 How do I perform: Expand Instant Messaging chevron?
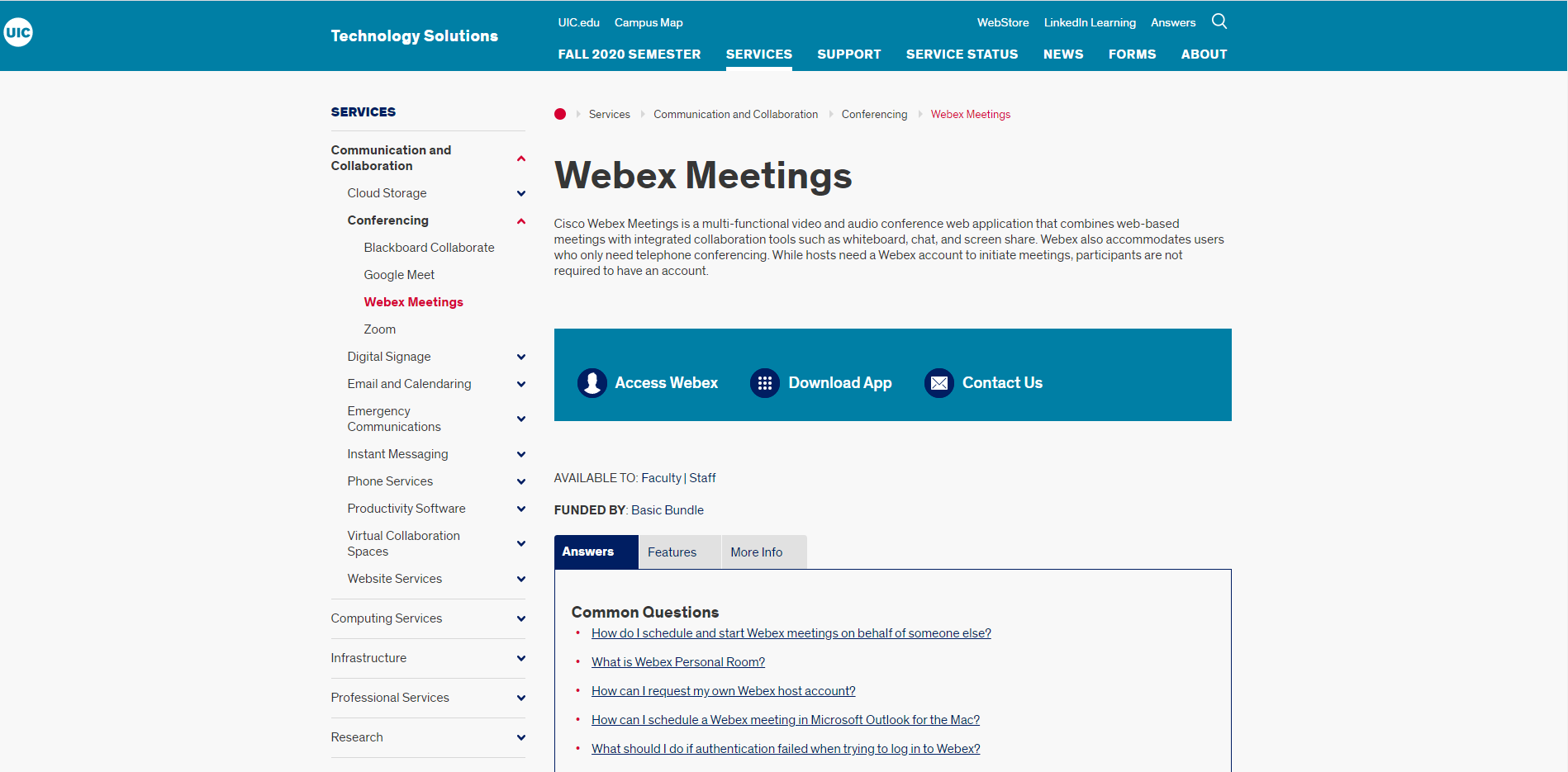click(521, 454)
